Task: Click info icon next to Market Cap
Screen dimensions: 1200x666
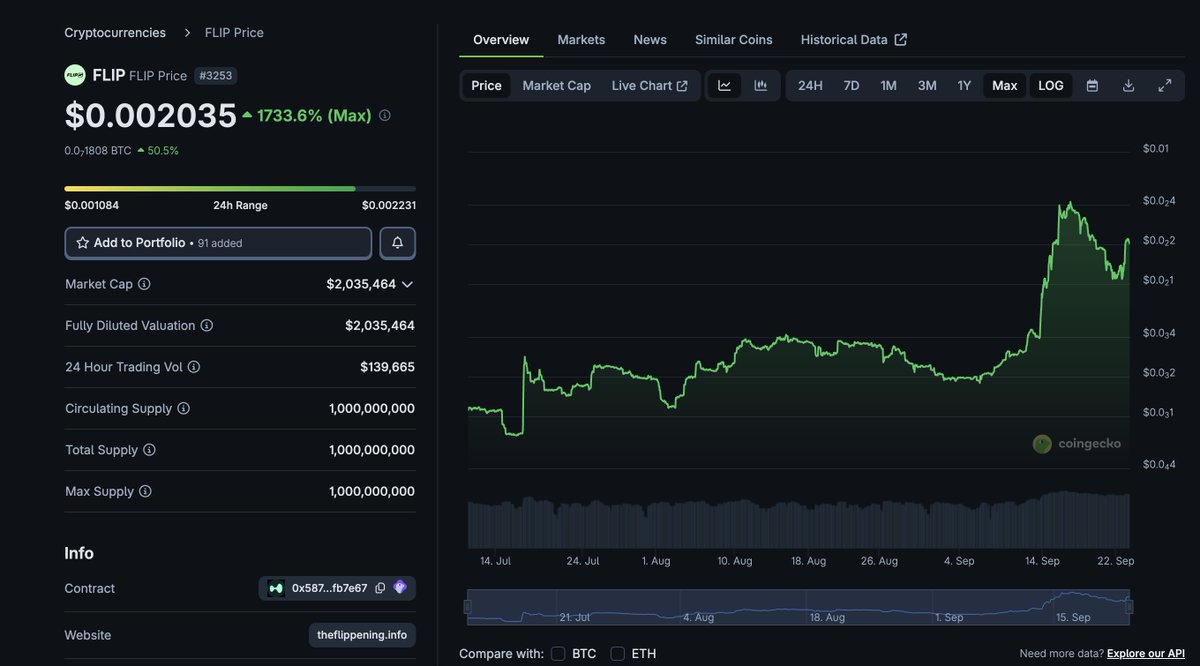Action: coord(144,284)
